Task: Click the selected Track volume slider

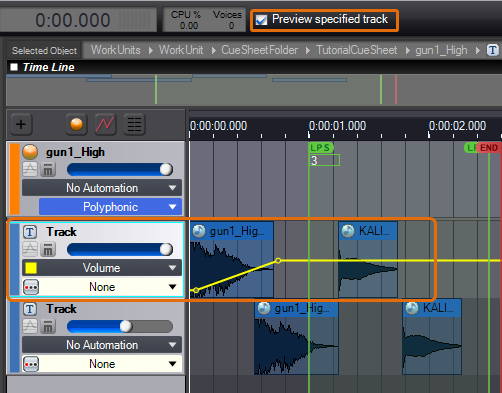Action: click(120, 249)
